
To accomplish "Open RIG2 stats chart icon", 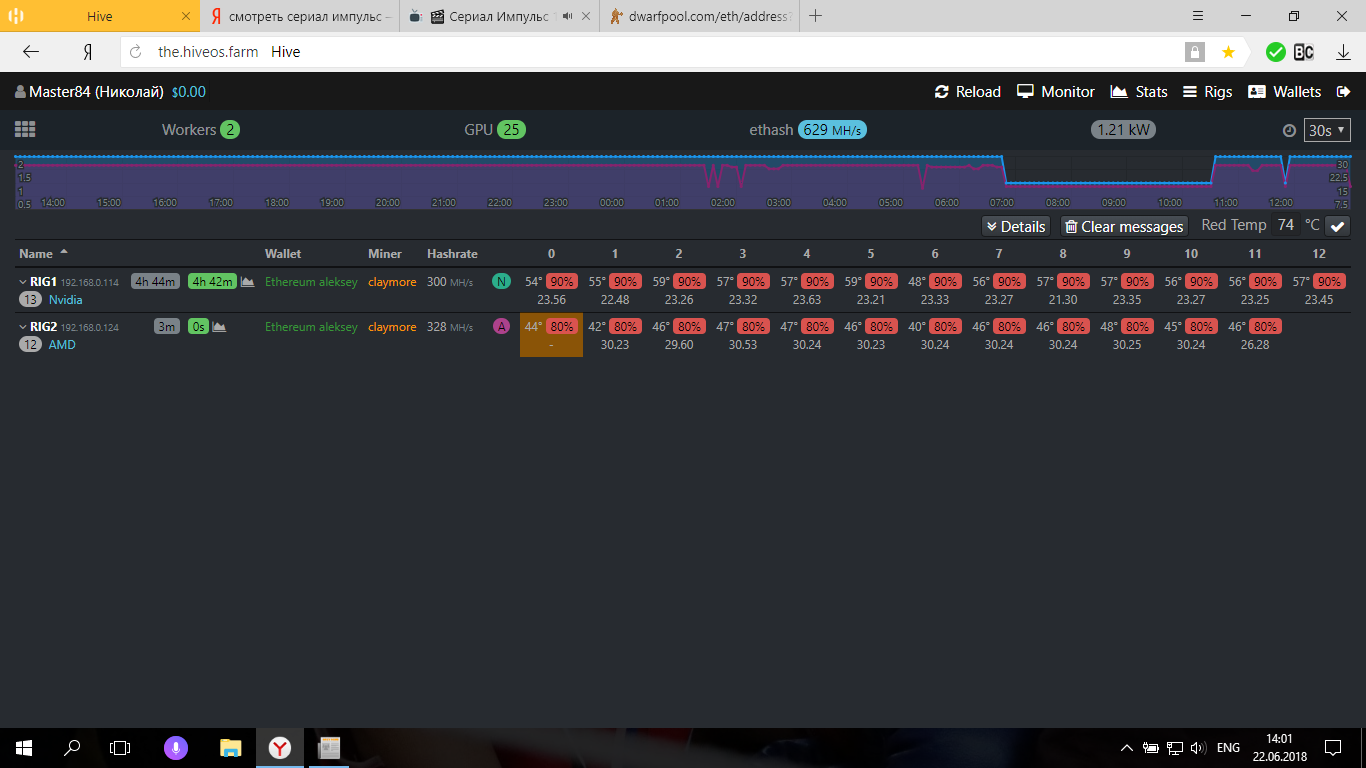I will click(x=219, y=327).
